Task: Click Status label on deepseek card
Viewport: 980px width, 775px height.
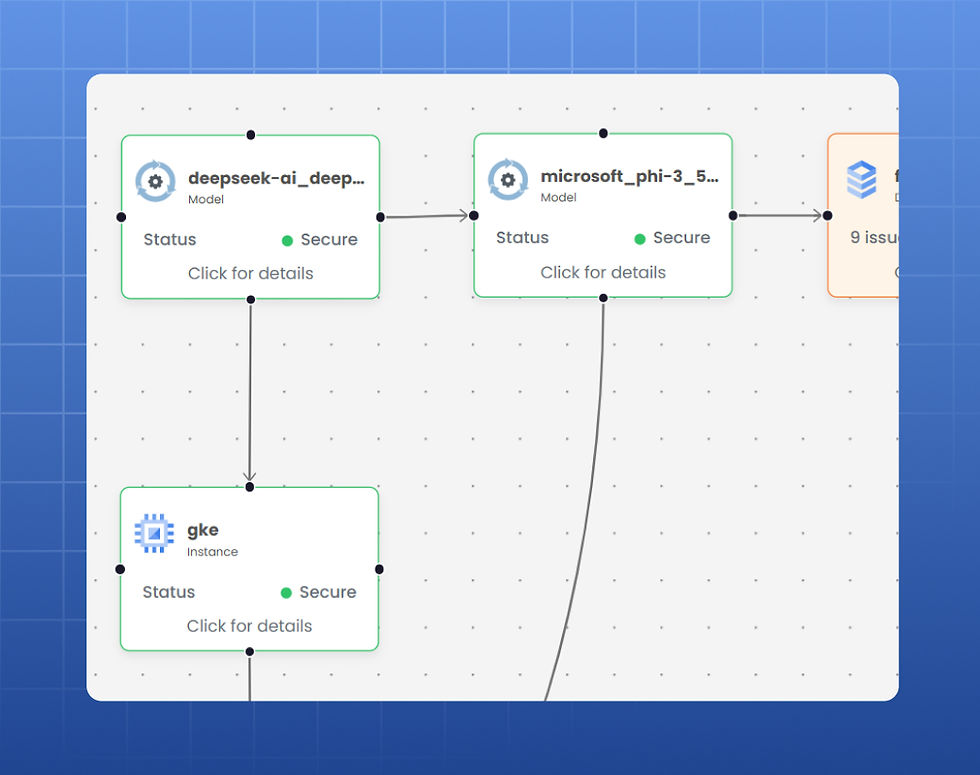Action: point(170,239)
